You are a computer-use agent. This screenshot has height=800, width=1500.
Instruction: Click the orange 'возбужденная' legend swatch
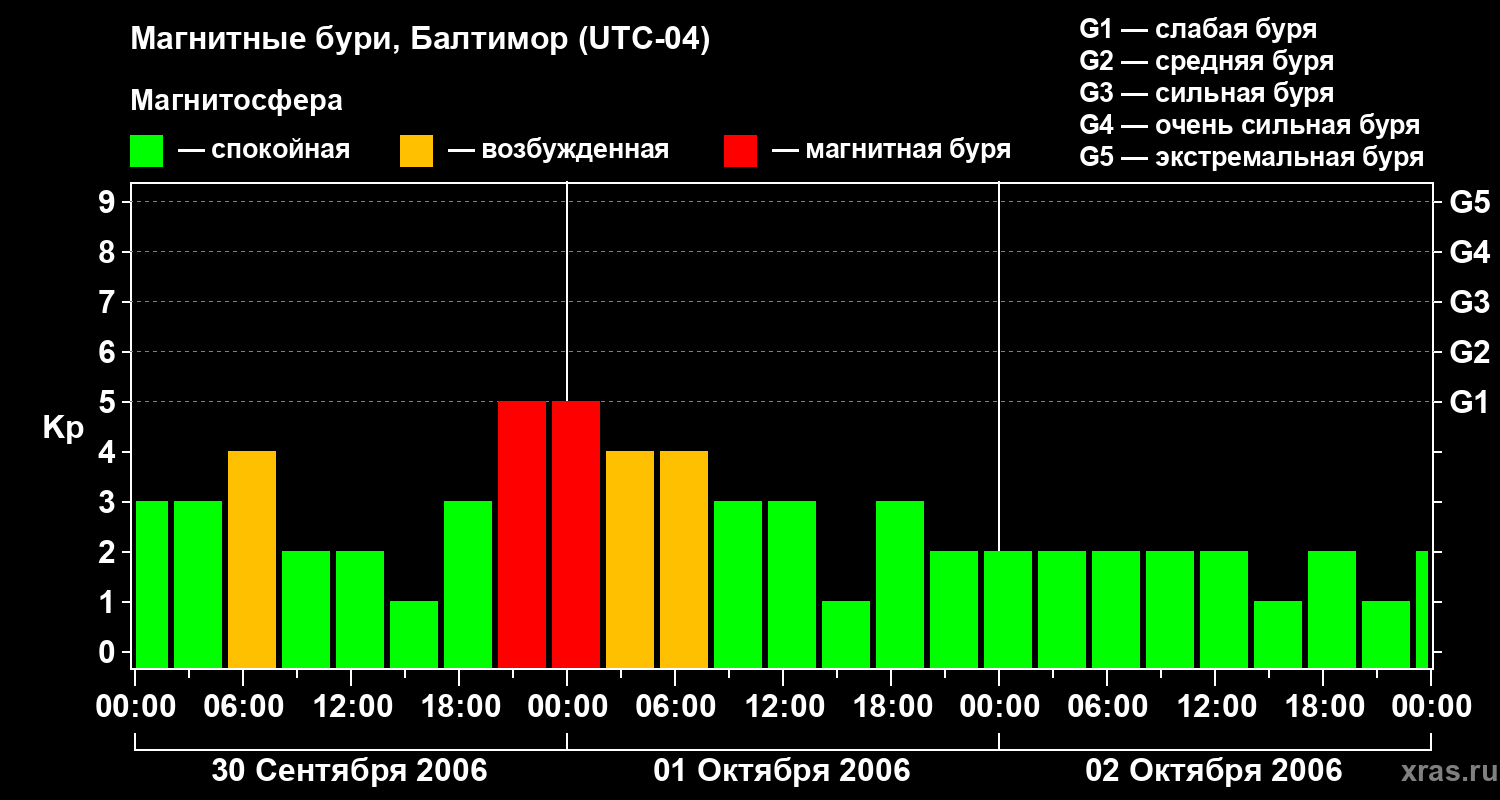click(x=416, y=151)
